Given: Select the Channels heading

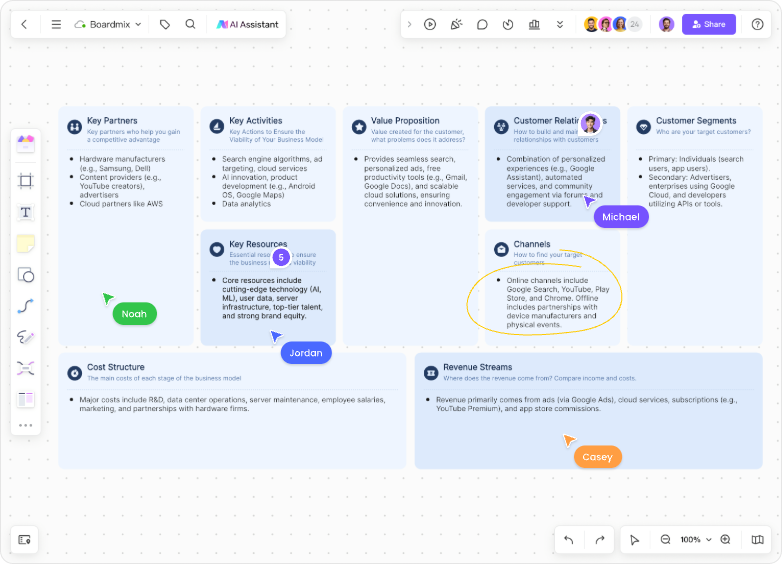Looking at the screenshot, I should tap(532, 244).
